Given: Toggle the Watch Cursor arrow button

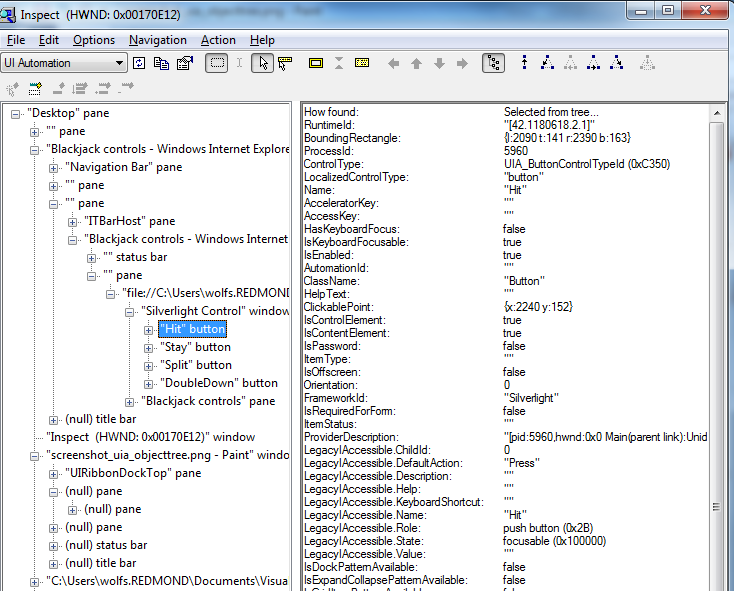Looking at the screenshot, I should pos(262,63).
